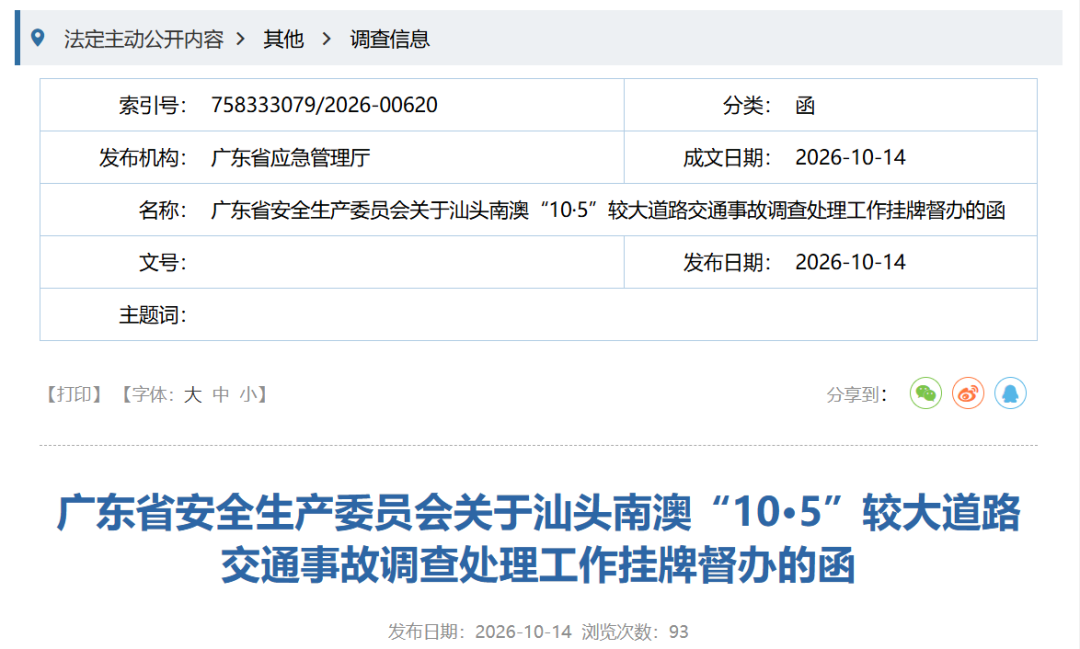
Task: Click the 分类 value 函
Action: 805,105
